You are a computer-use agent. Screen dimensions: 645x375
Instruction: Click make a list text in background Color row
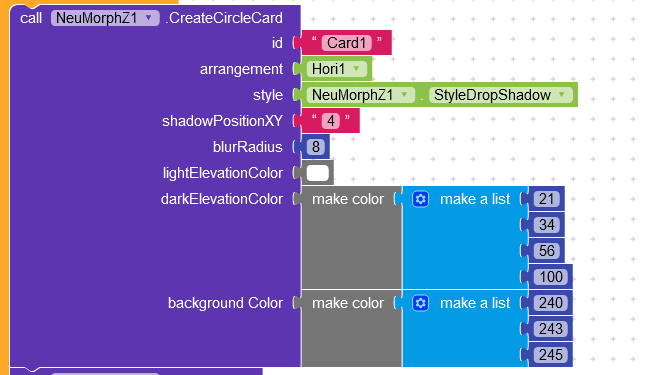(x=475, y=303)
